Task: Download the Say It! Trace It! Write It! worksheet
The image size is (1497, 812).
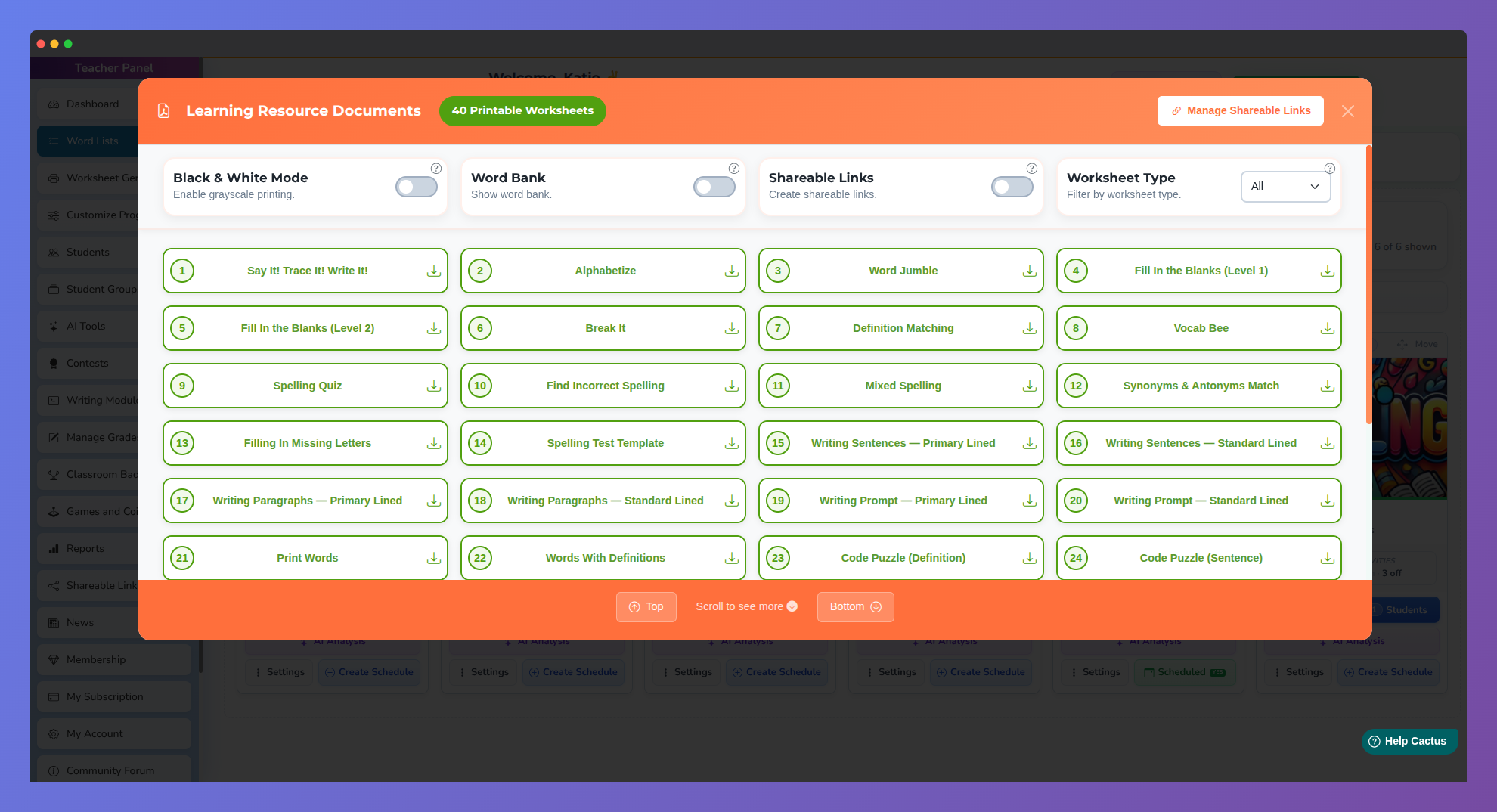Action: (434, 271)
